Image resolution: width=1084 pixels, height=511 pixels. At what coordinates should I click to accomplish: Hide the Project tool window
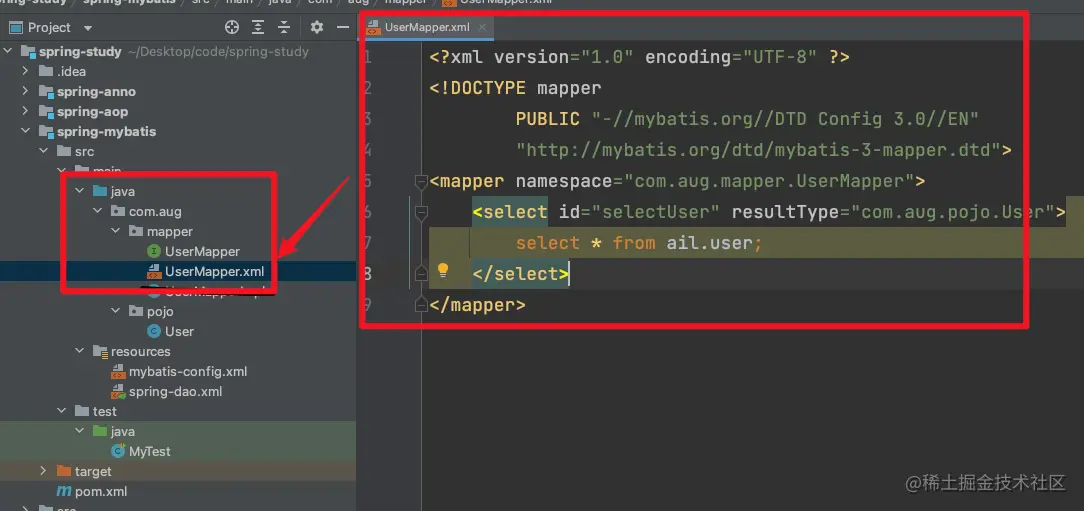pyautogui.click(x=342, y=28)
